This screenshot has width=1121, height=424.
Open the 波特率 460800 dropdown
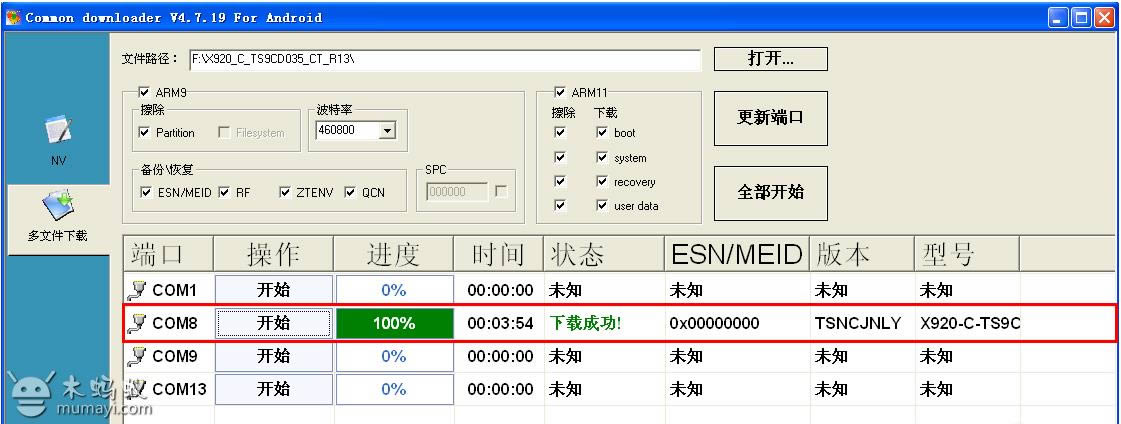[388, 130]
